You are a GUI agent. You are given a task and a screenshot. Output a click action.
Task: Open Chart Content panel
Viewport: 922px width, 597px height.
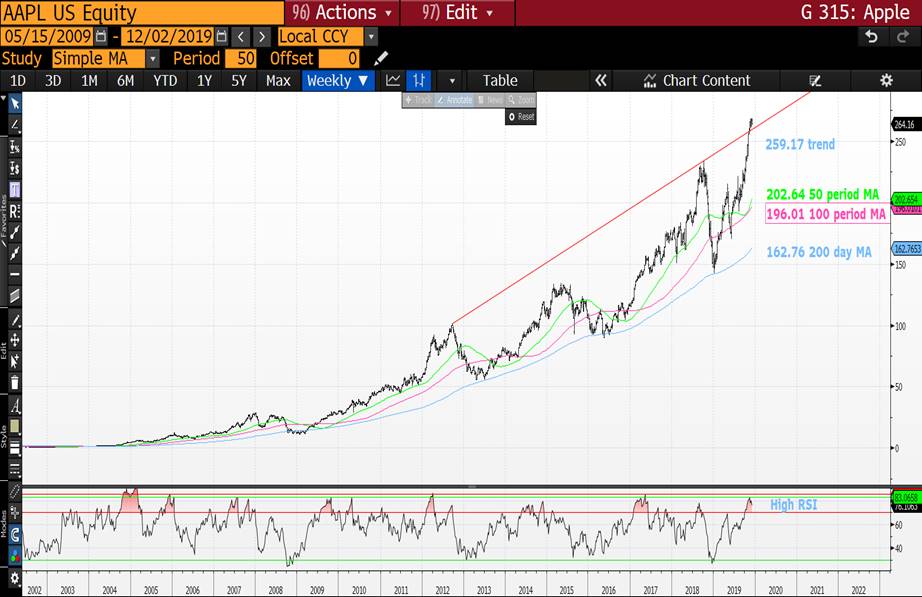(697, 81)
